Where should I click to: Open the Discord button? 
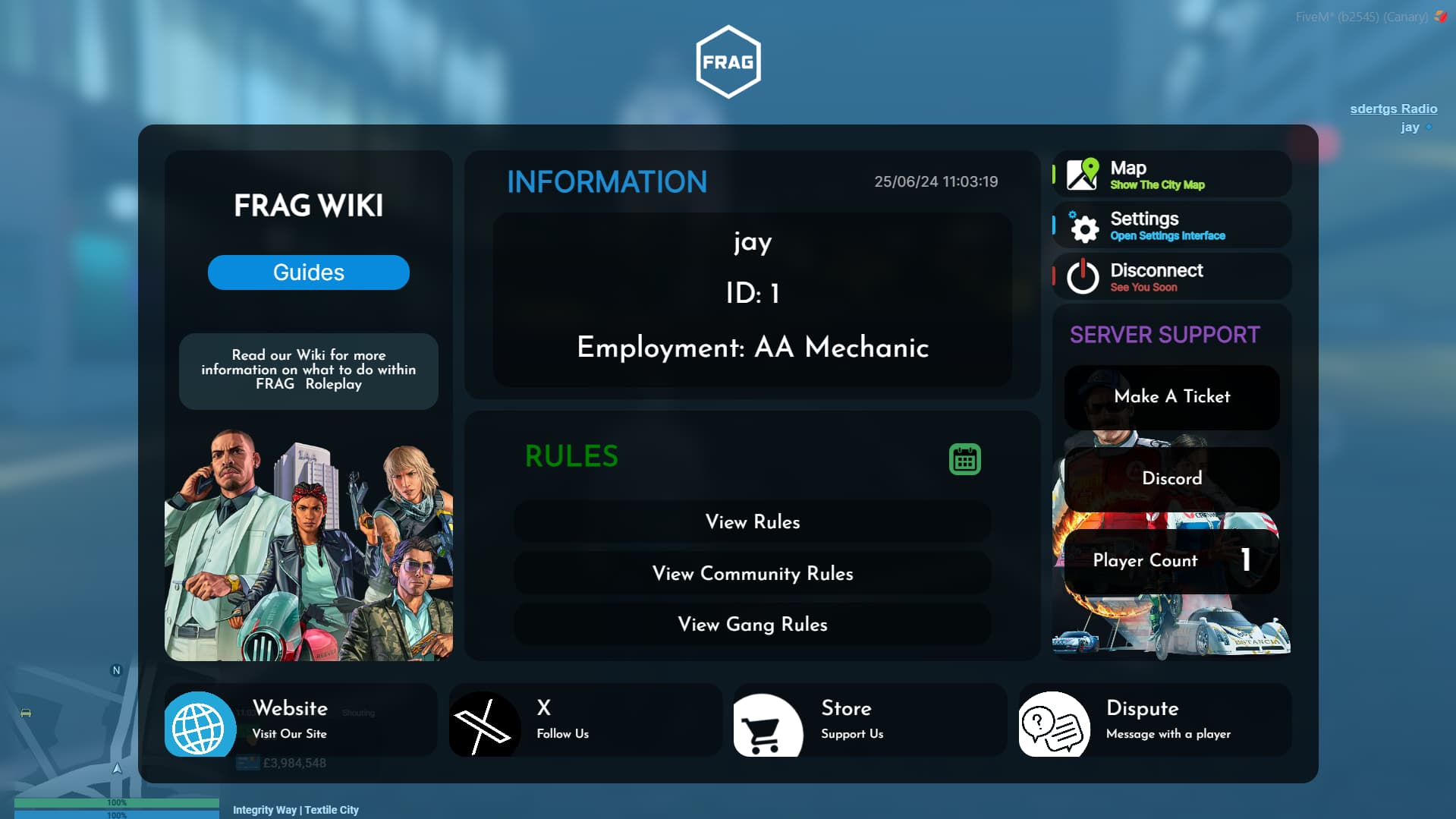point(1172,478)
